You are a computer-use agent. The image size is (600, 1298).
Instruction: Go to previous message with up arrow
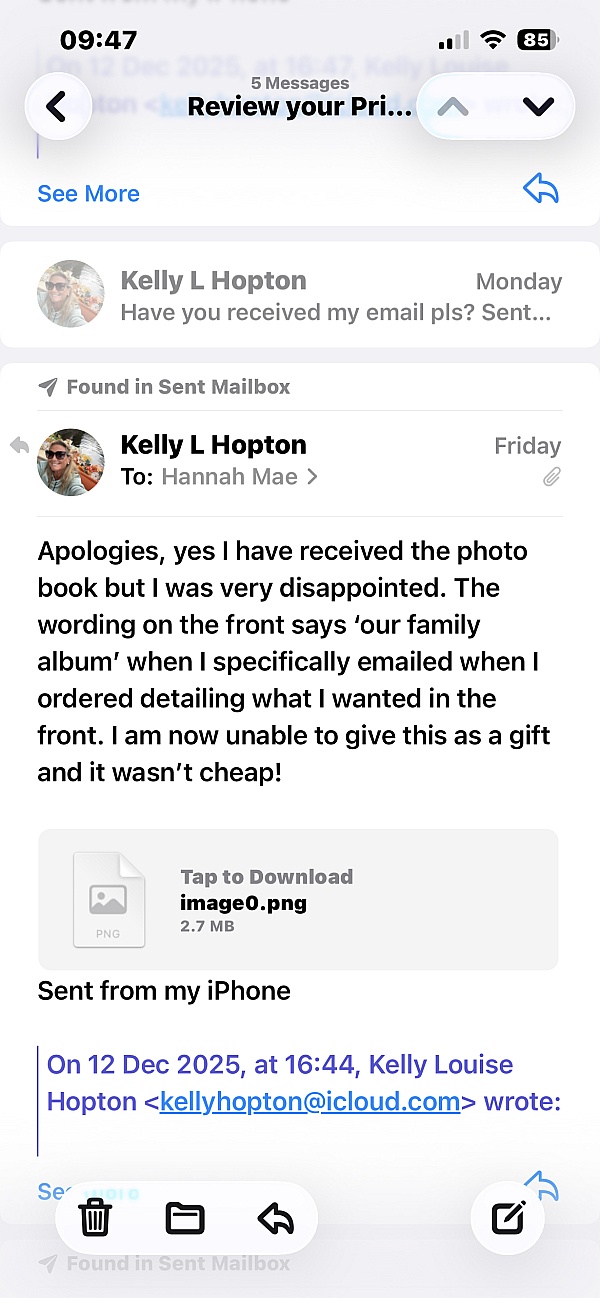[x=453, y=106]
